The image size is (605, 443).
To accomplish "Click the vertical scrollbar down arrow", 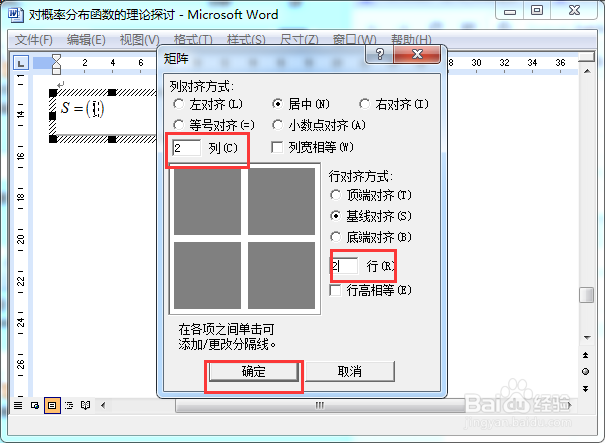I will tap(587, 338).
